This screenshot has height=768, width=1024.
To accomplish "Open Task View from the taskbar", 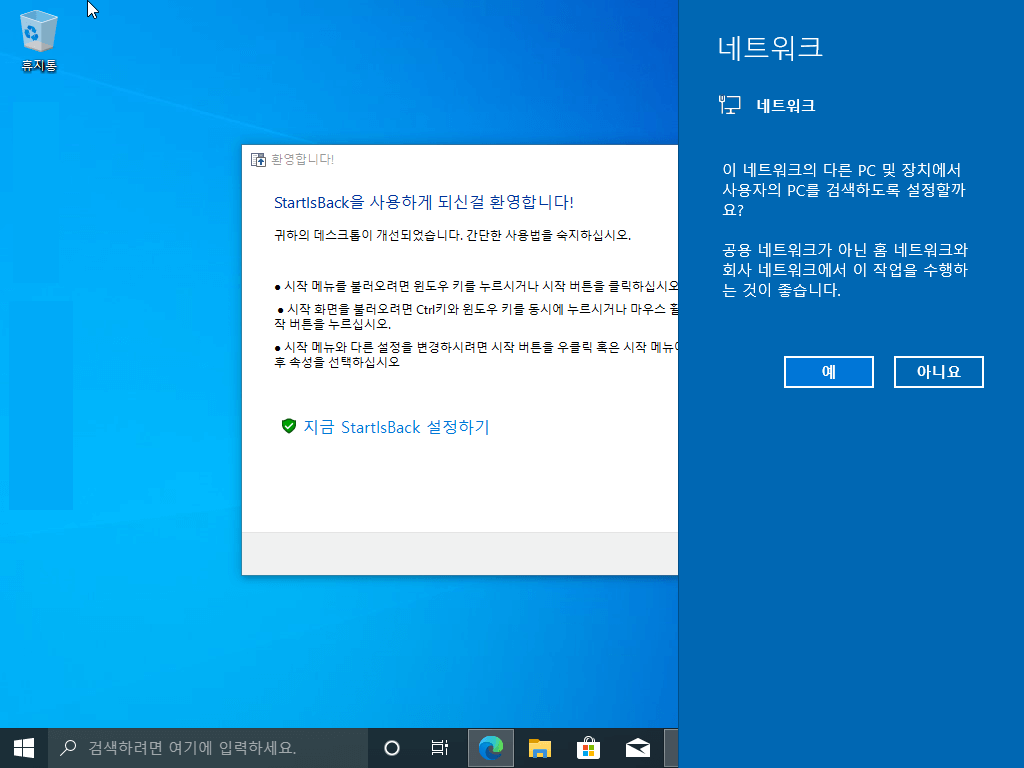I will (440, 748).
